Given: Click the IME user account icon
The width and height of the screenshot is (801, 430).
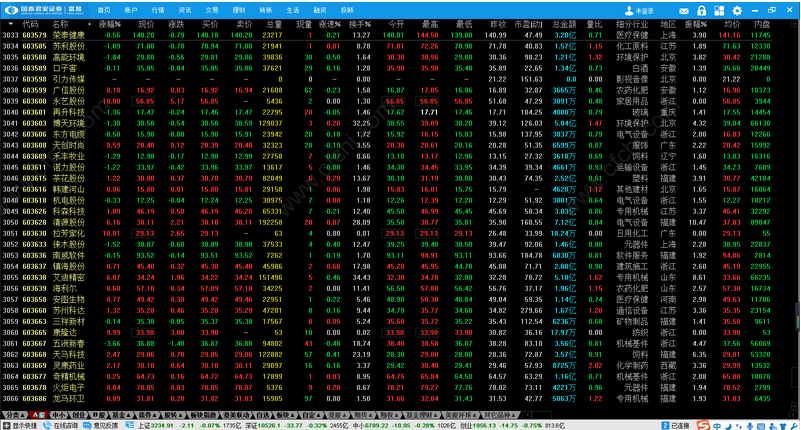Looking at the screenshot, I should point(772,426).
